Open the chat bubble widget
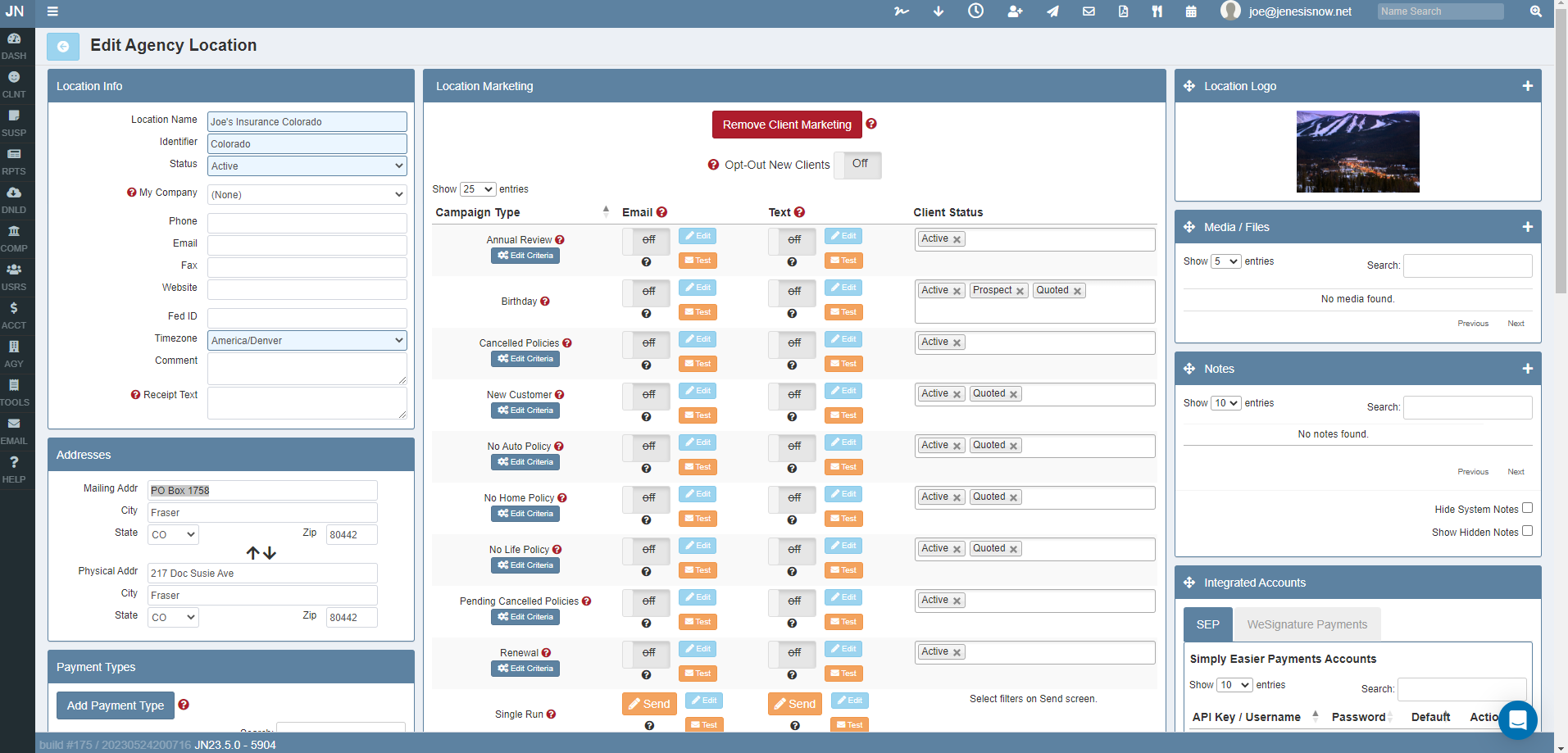The height and width of the screenshot is (753, 1568). [x=1517, y=720]
